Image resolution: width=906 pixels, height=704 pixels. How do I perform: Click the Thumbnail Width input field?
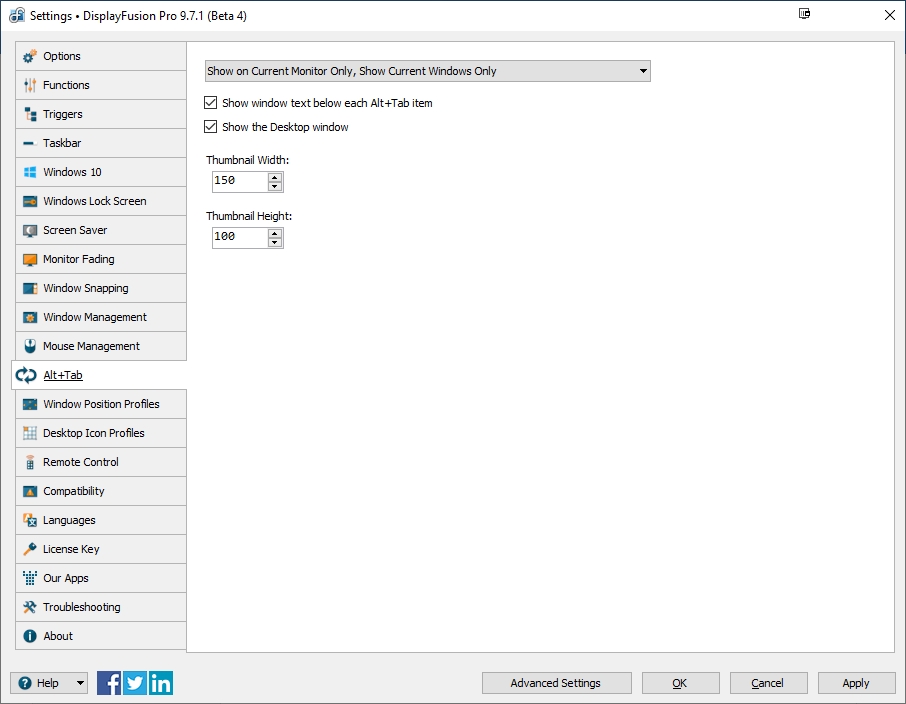coord(239,181)
